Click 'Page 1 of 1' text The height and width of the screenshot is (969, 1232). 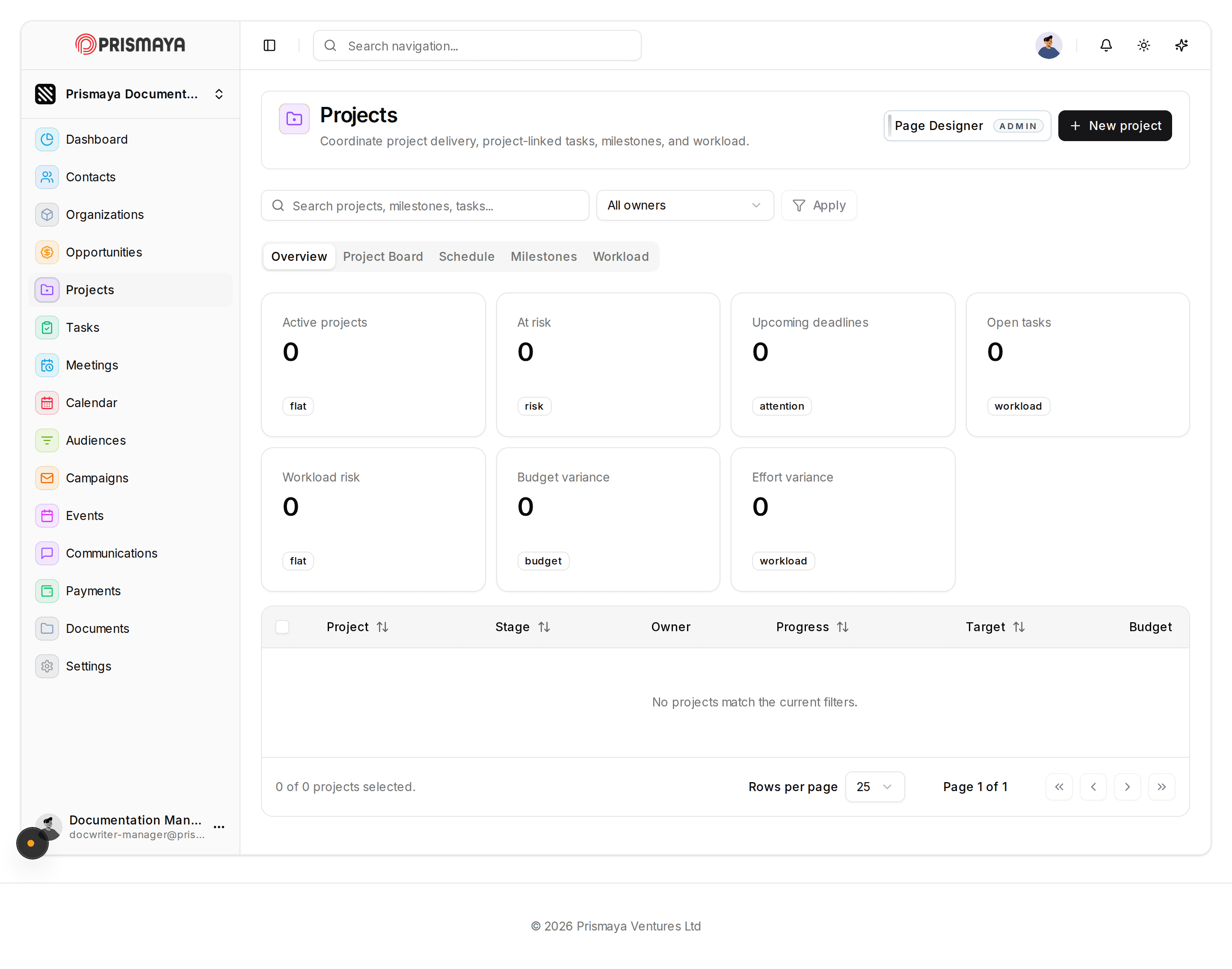(x=975, y=787)
